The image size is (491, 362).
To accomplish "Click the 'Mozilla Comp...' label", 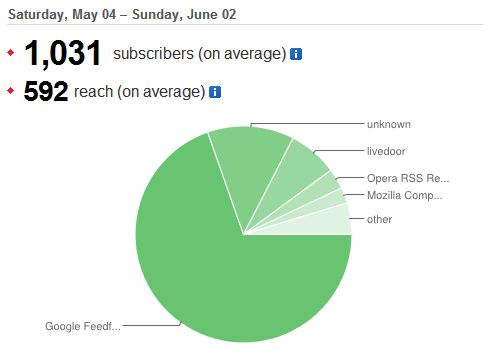I will coord(405,195).
